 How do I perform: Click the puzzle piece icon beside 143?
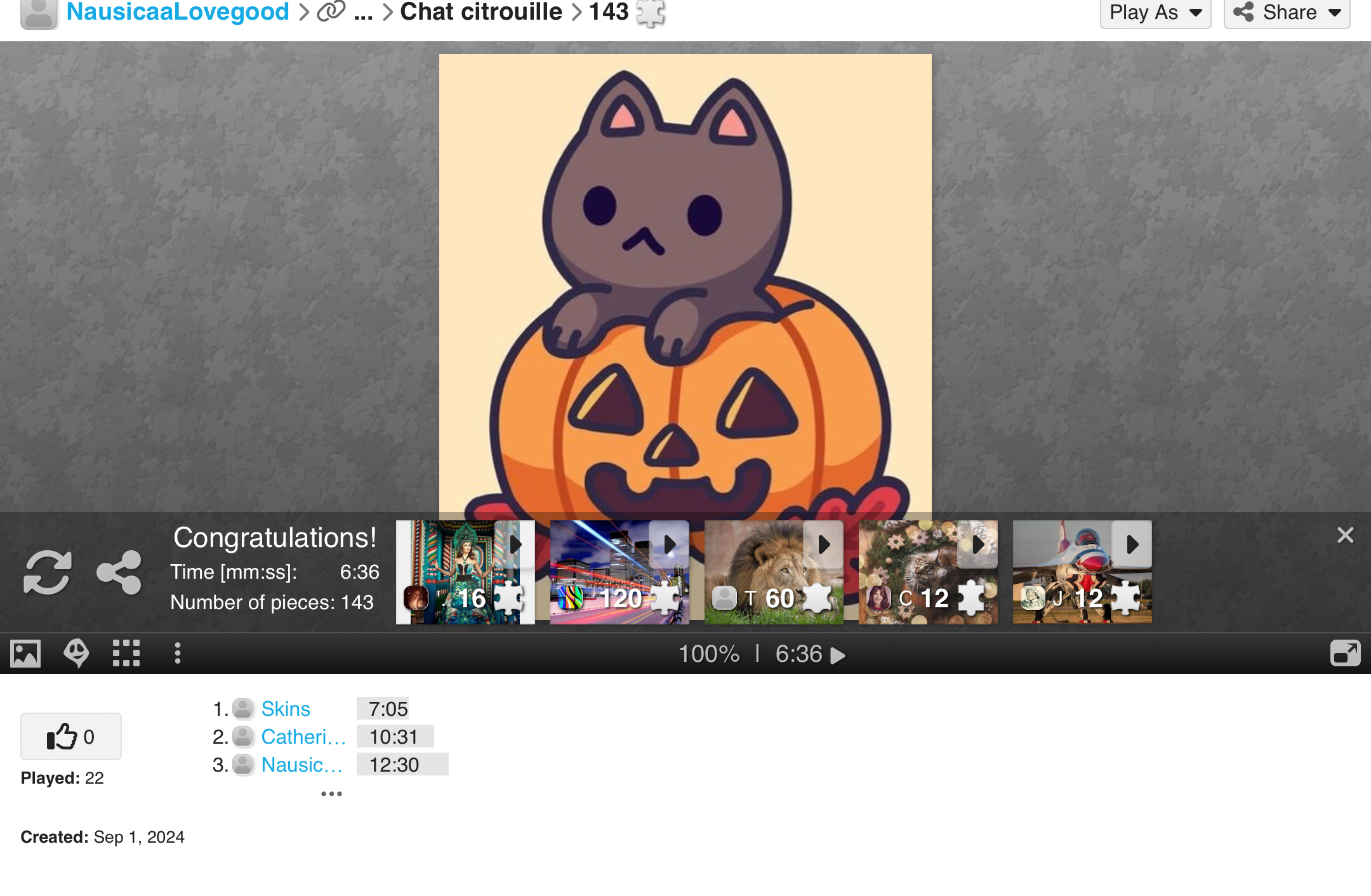pyautogui.click(x=650, y=13)
